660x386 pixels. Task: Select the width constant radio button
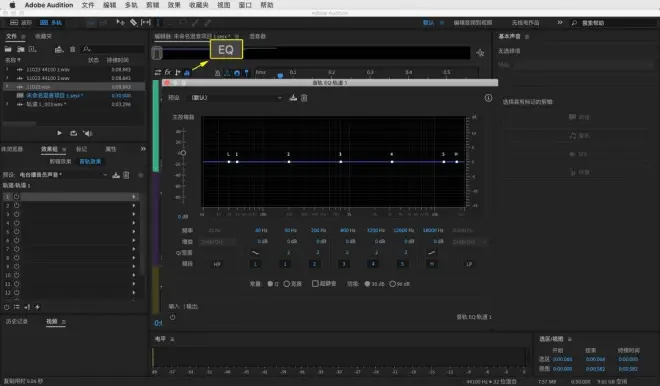click(287, 284)
